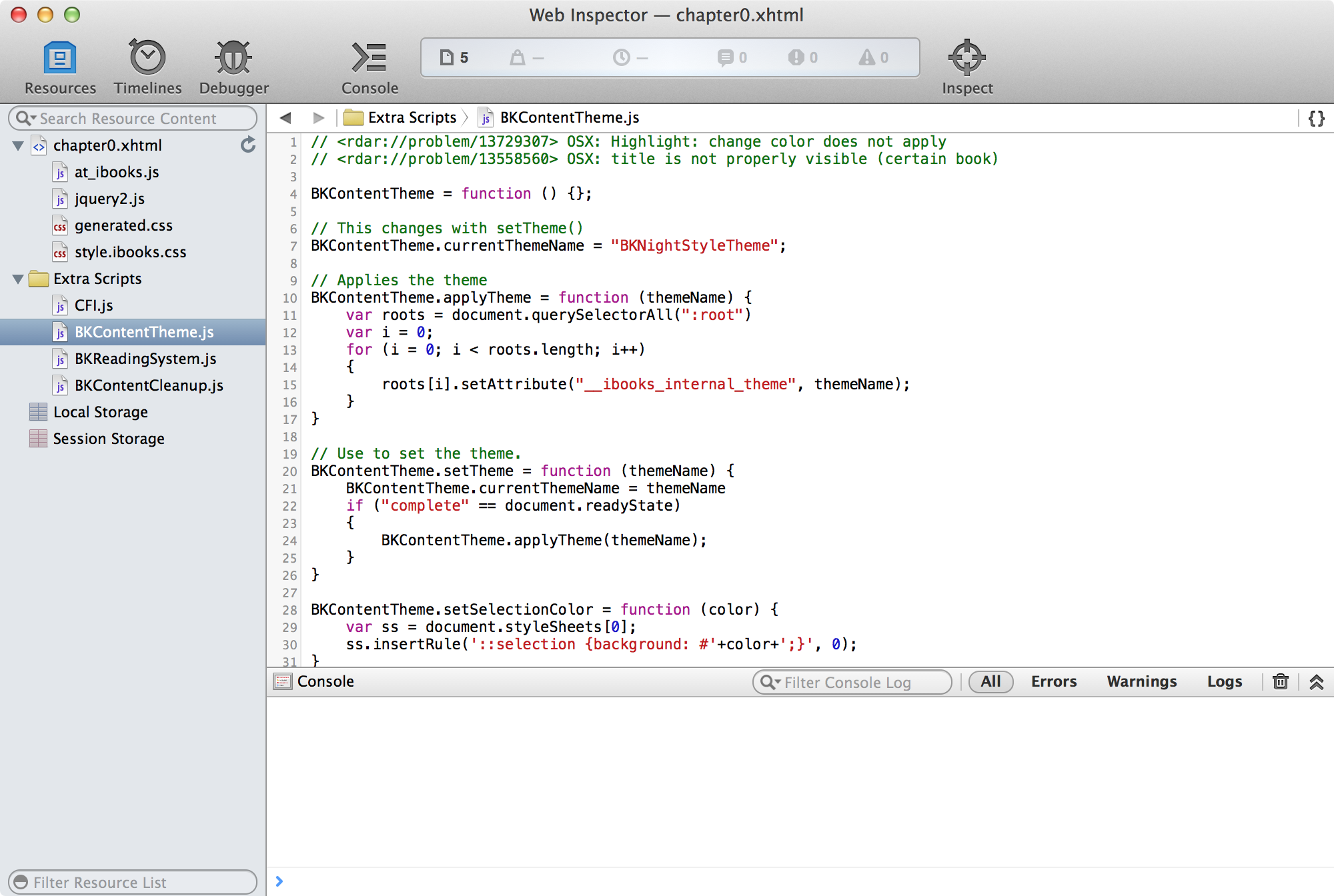Screen dimensions: 1334x896
Task: Collapse the Extra Scripts folder
Action: [x=18, y=279]
